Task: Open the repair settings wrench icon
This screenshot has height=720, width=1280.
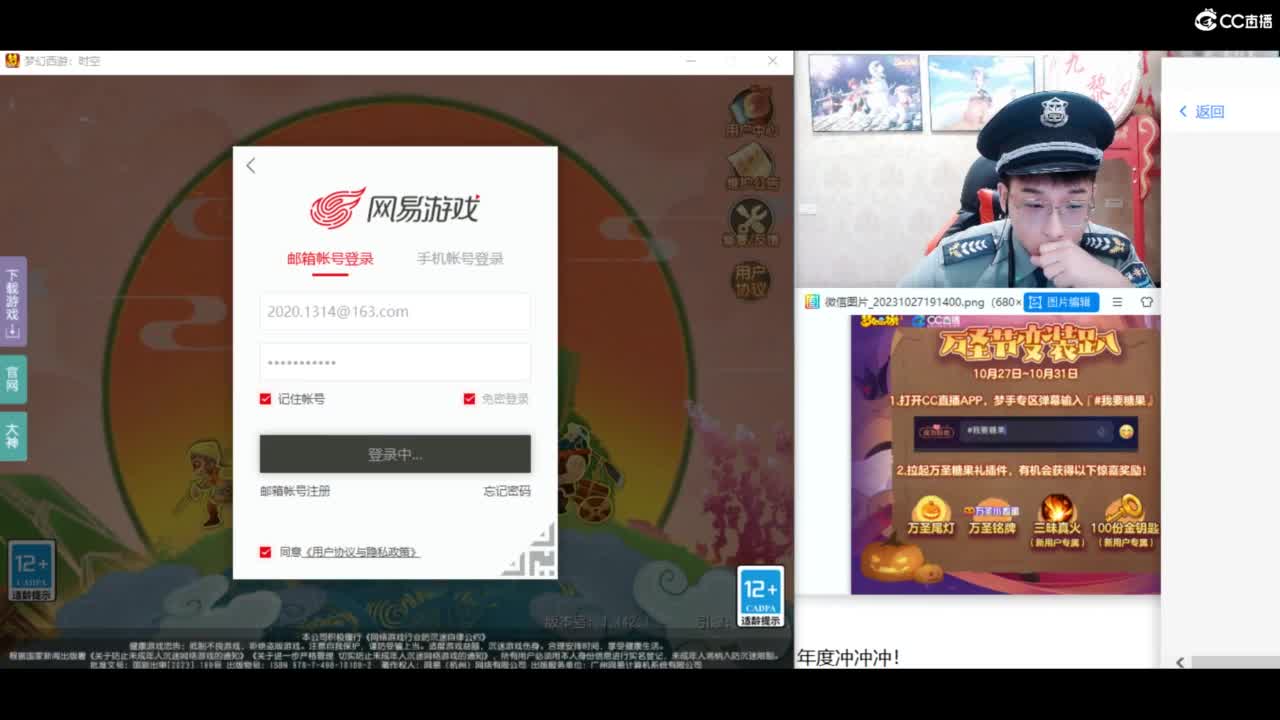Action: click(x=751, y=223)
